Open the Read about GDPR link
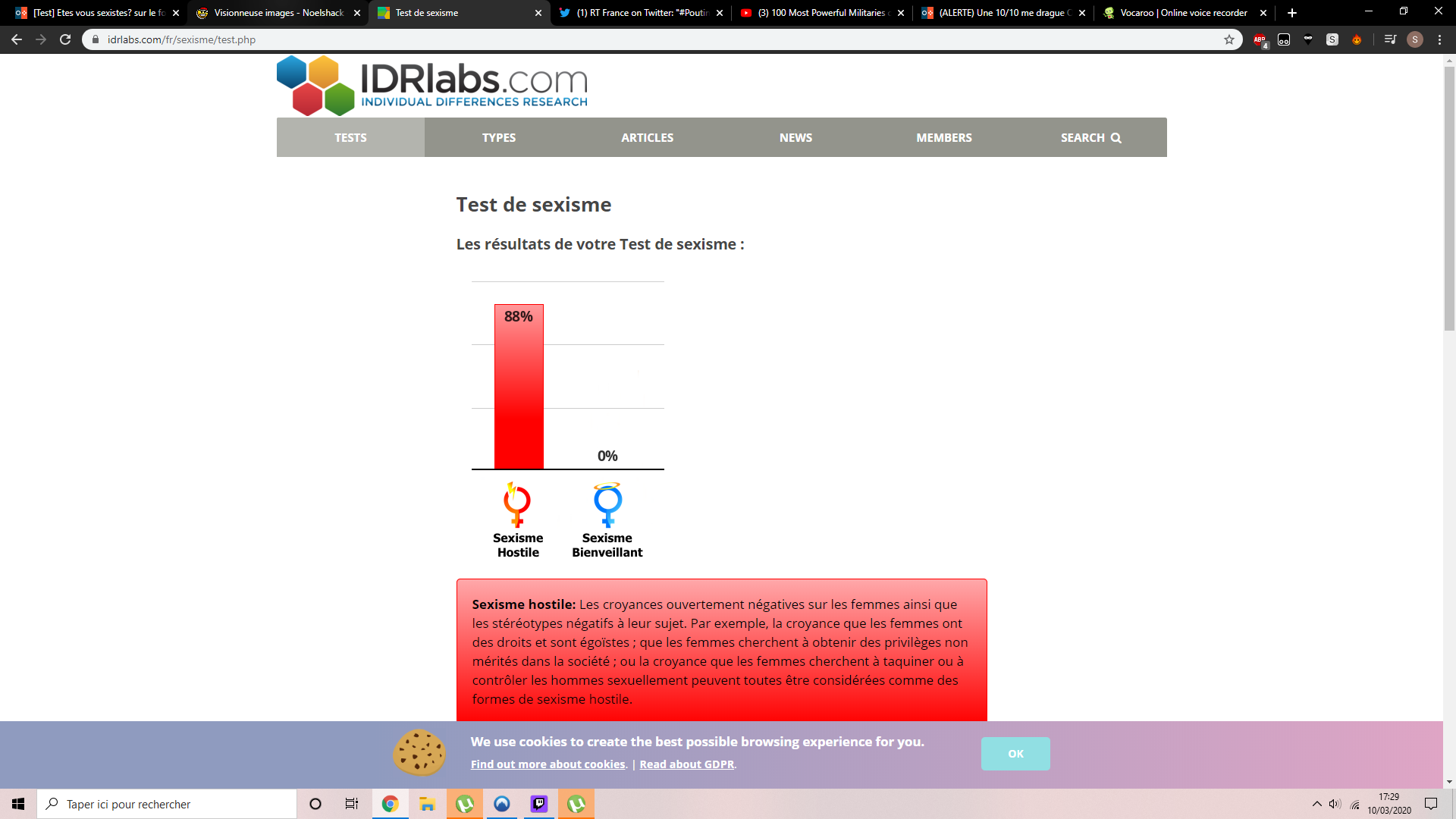1456x819 pixels. (686, 764)
